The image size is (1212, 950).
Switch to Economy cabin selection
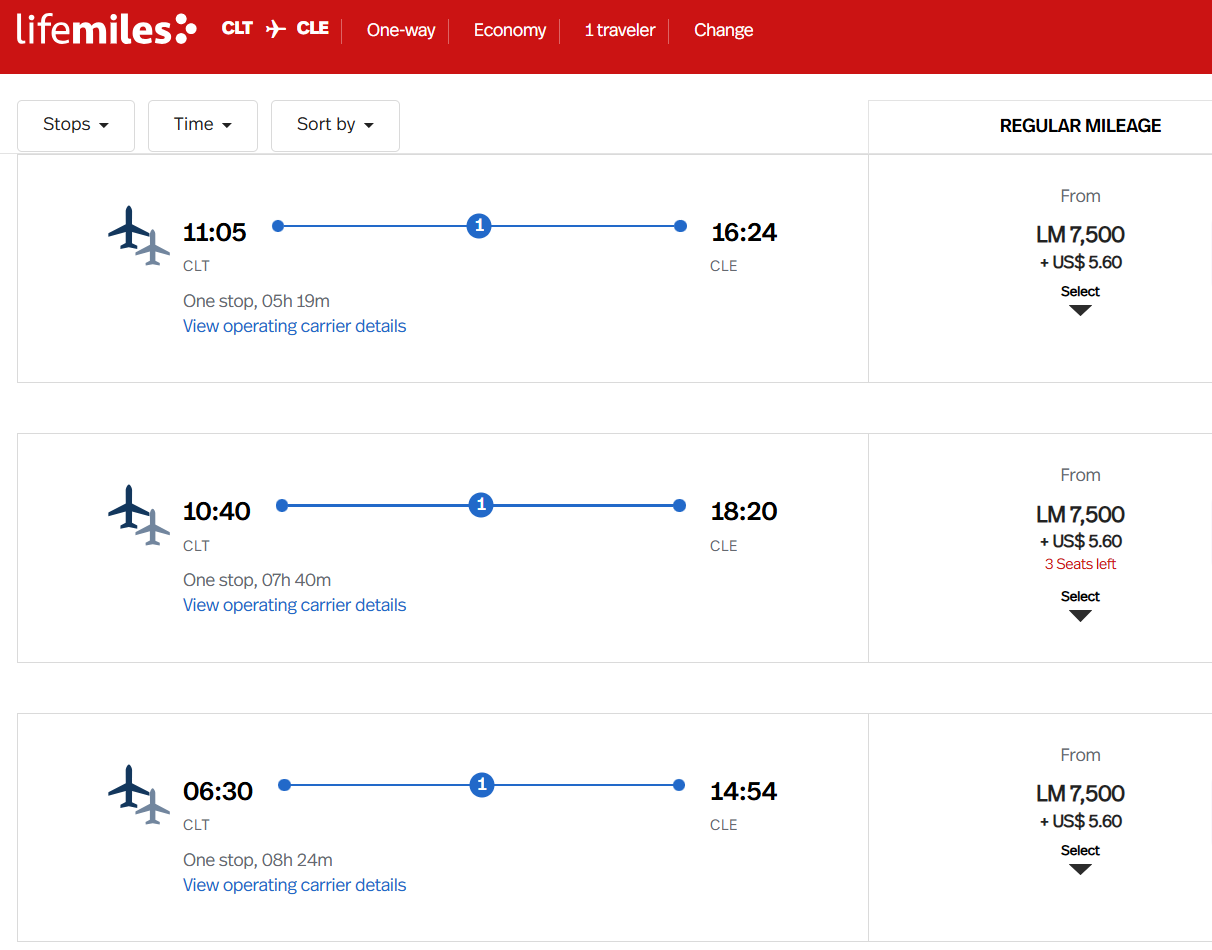click(x=509, y=30)
